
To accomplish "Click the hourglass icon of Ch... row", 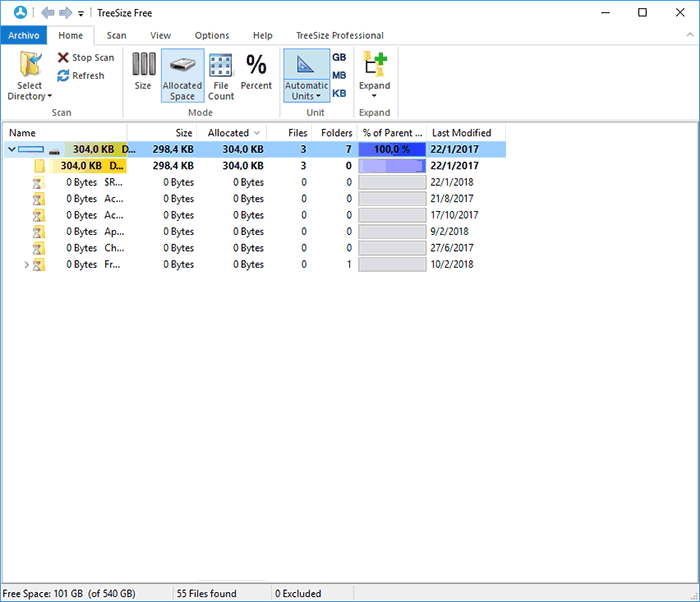I will 39,248.
